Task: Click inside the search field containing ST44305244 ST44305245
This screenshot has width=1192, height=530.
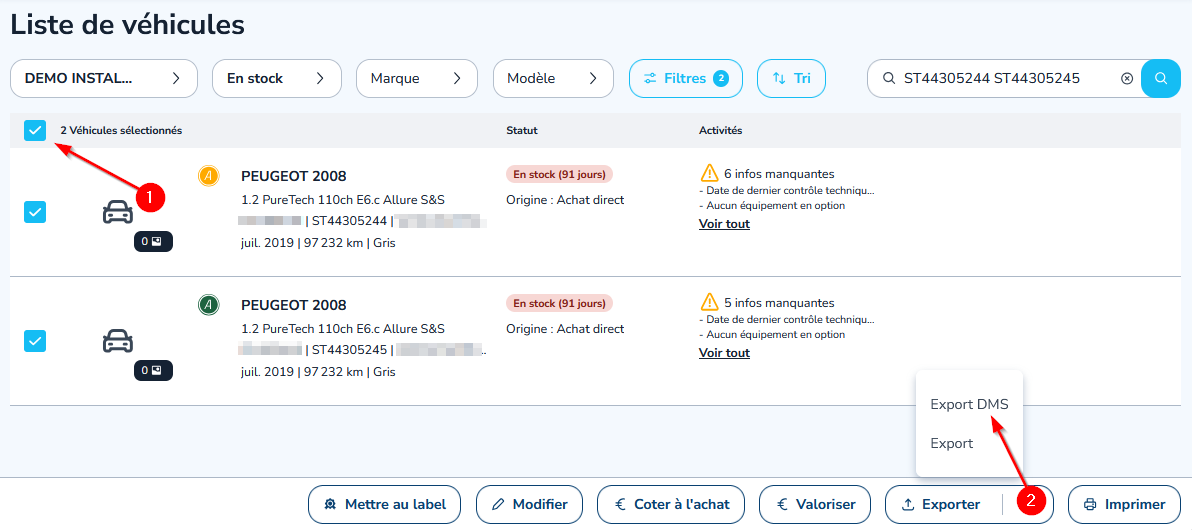Action: pyautogui.click(x=1003, y=78)
